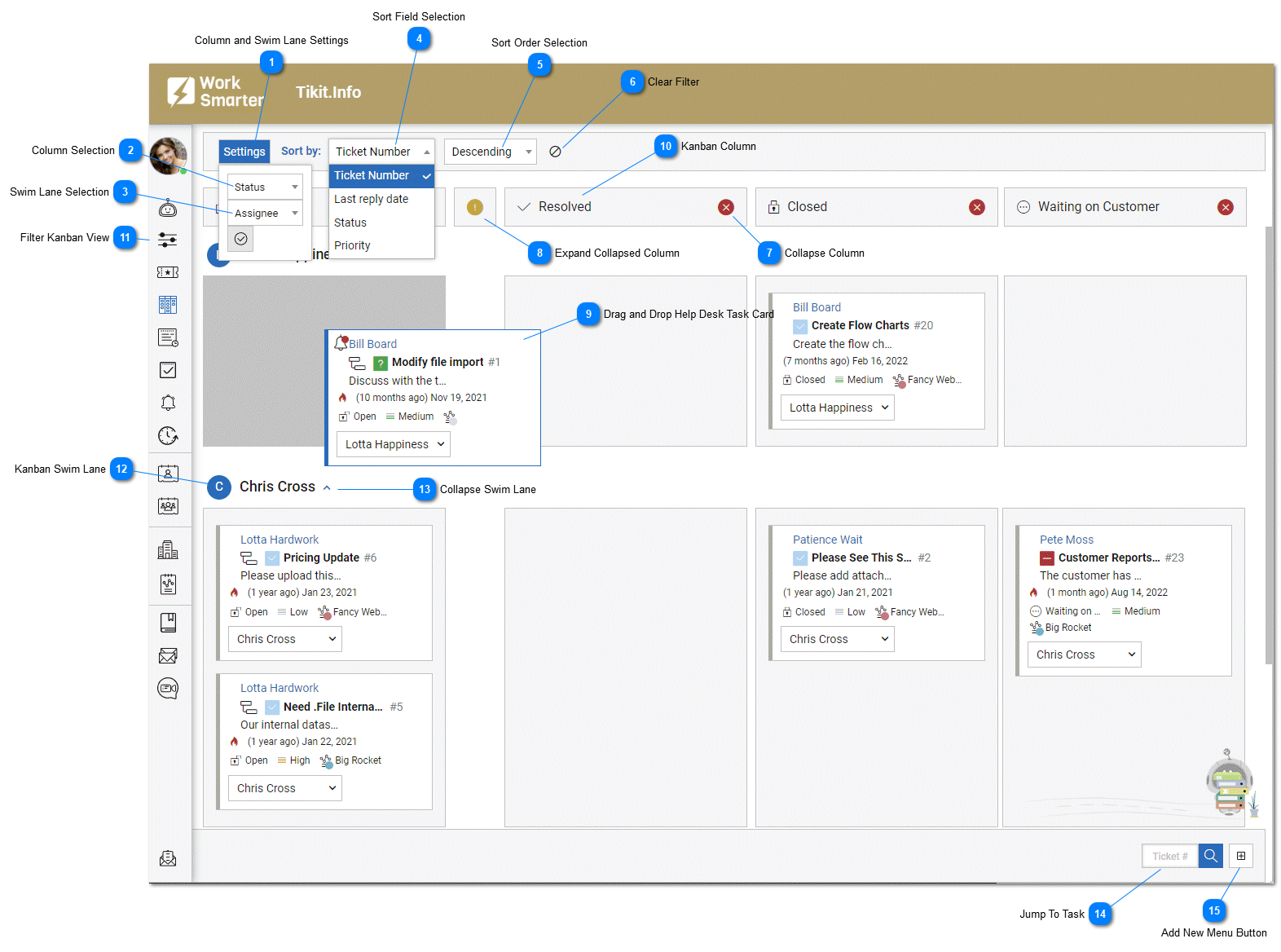
Task: Open the Status column selection dropdown
Action: coord(265,187)
